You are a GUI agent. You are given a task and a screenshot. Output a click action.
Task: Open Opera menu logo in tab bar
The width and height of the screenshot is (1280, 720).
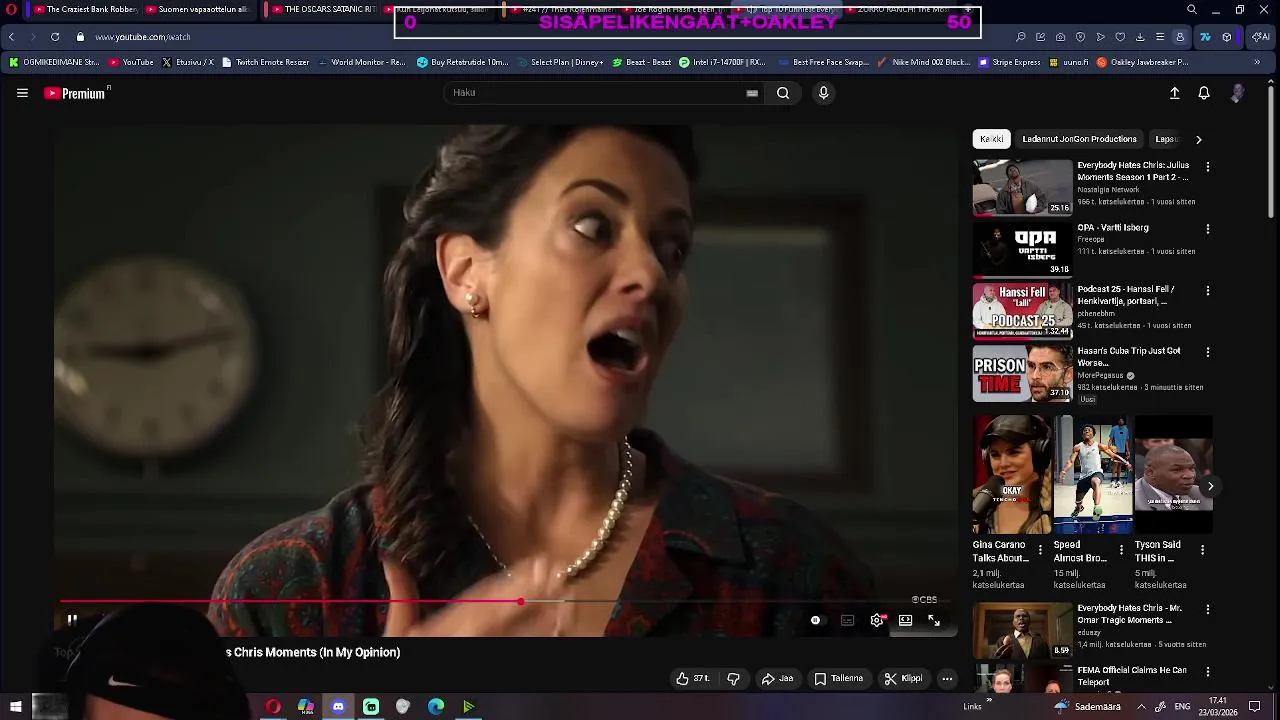(x=11, y=9)
